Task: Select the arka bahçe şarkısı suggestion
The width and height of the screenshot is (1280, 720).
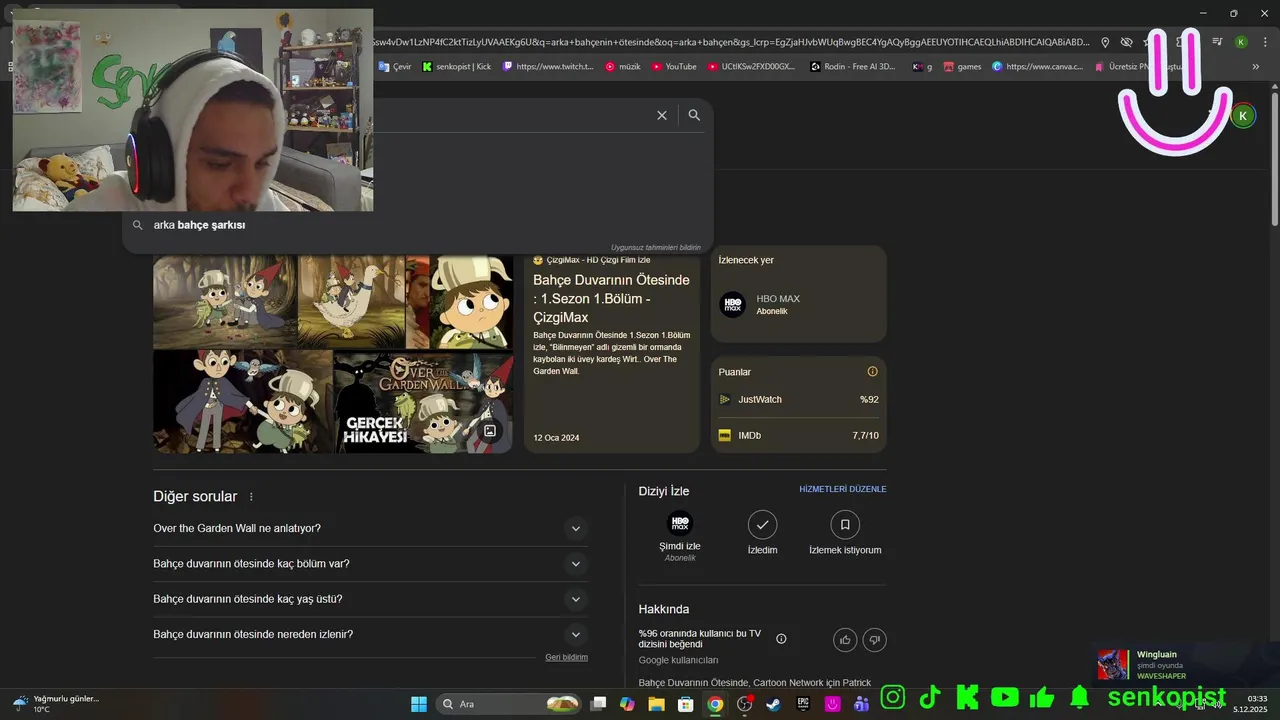Action: tap(418, 225)
